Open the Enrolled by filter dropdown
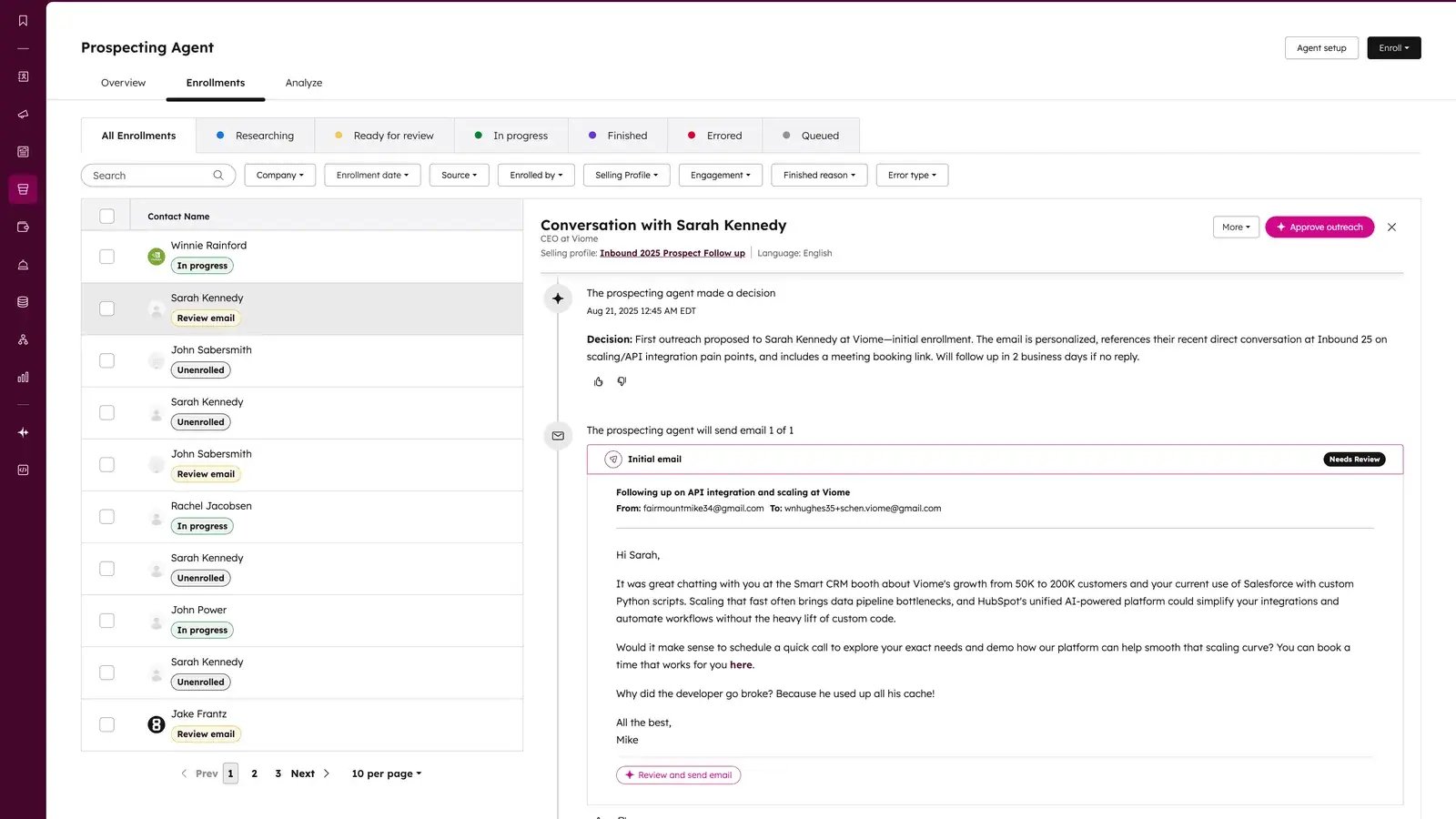The image size is (1456, 819). (536, 176)
